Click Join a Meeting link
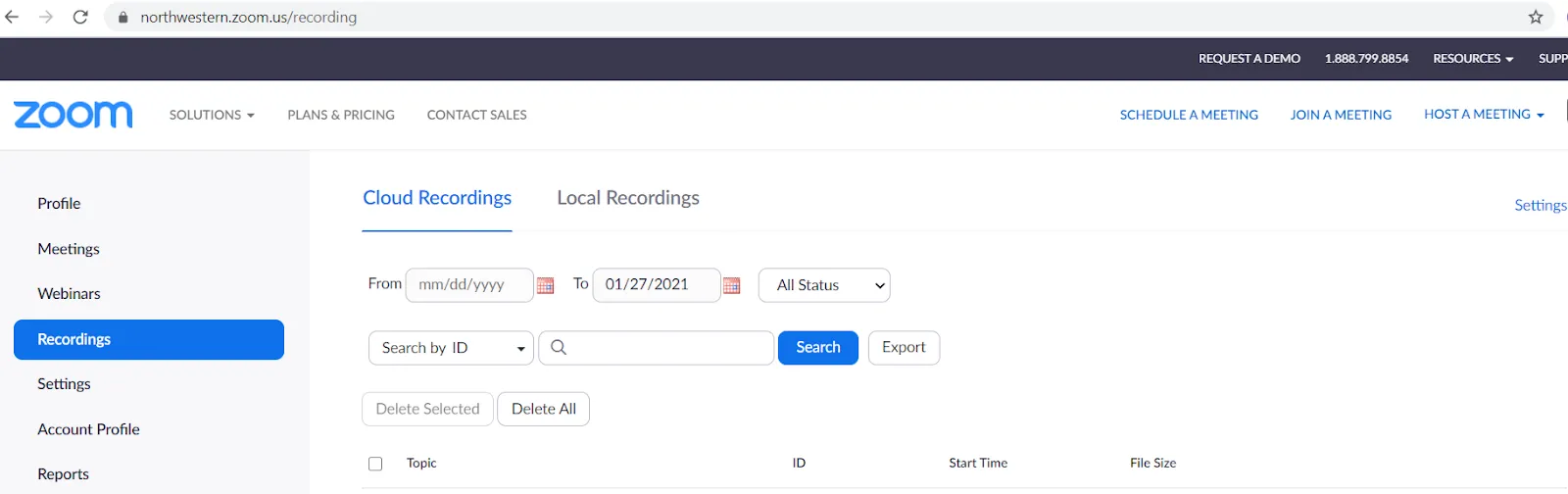This screenshot has width=1568, height=494. (1341, 115)
